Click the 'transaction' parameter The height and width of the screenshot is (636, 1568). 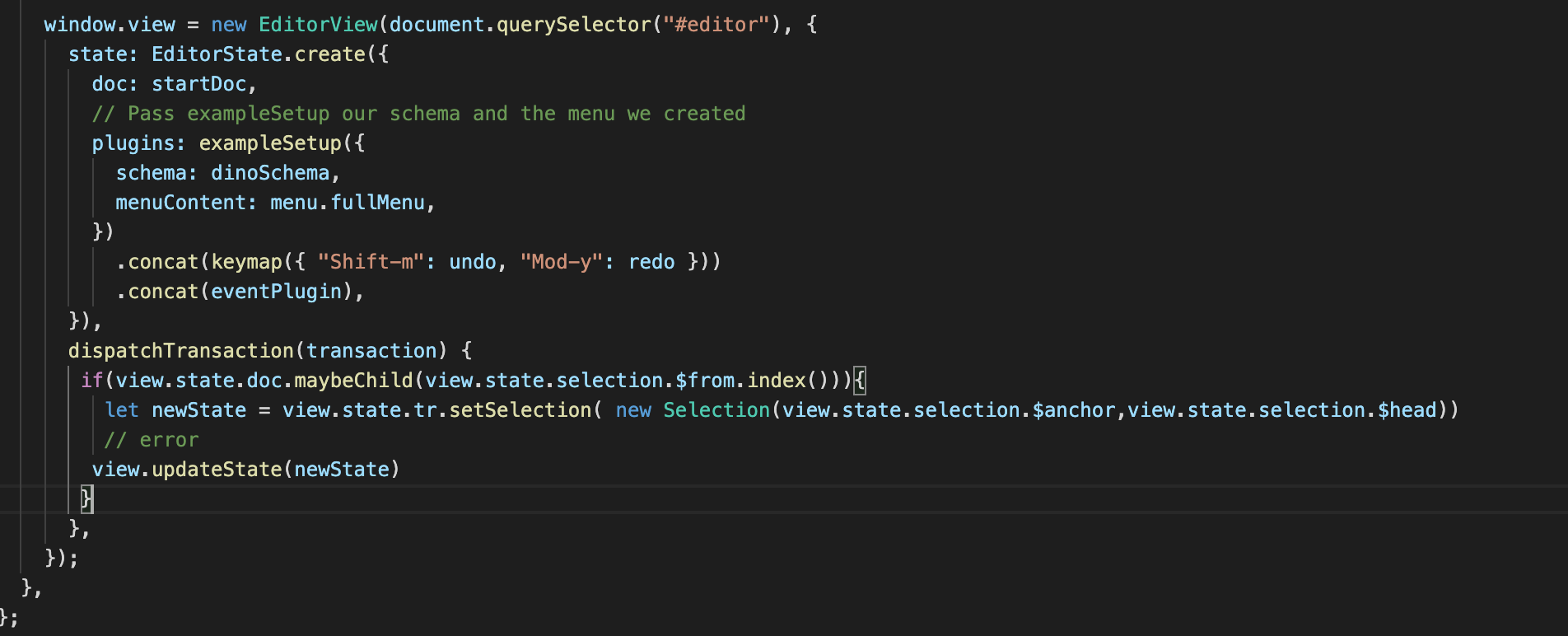[371, 350]
